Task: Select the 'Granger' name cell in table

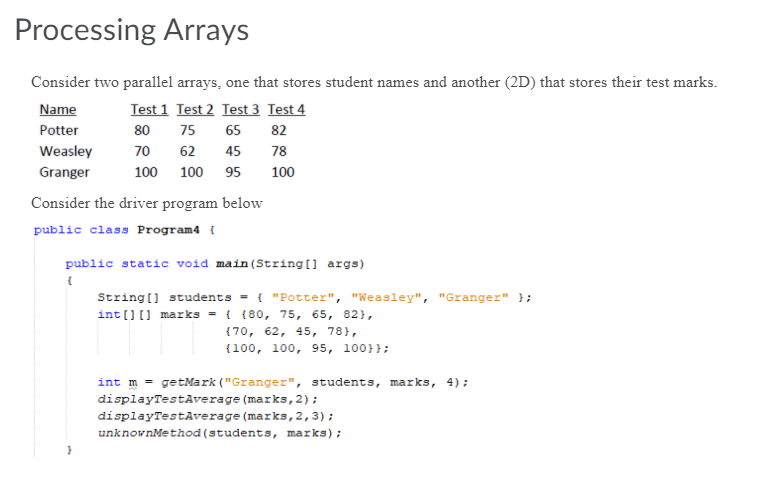Action: pyautogui.click(x=64, y=172)
